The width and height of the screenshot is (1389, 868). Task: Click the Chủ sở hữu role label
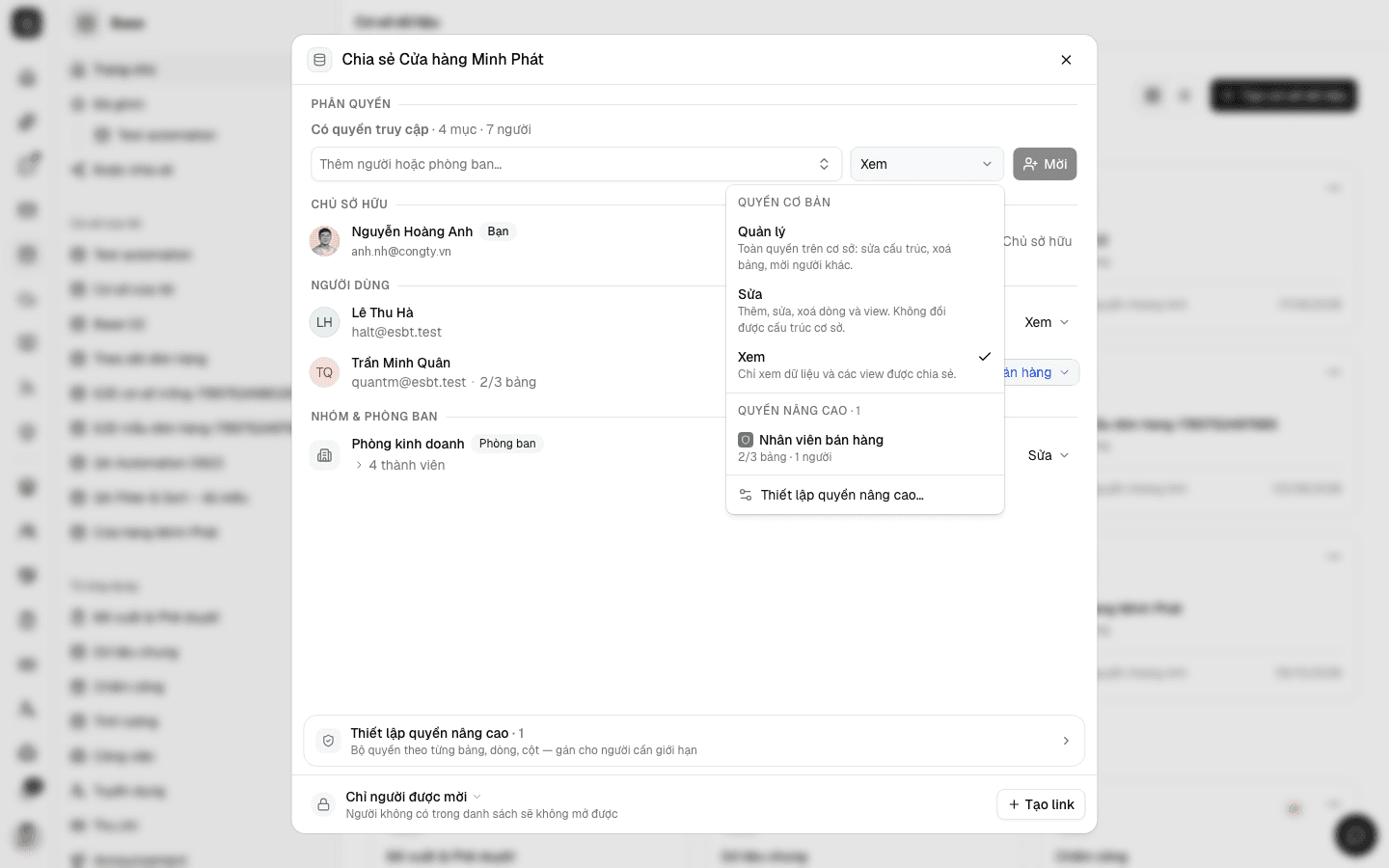click(1037, 241)
